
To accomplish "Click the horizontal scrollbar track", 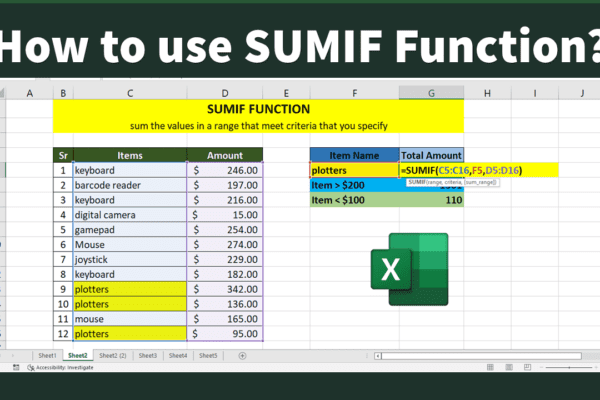I will click(x=481, y=356).
